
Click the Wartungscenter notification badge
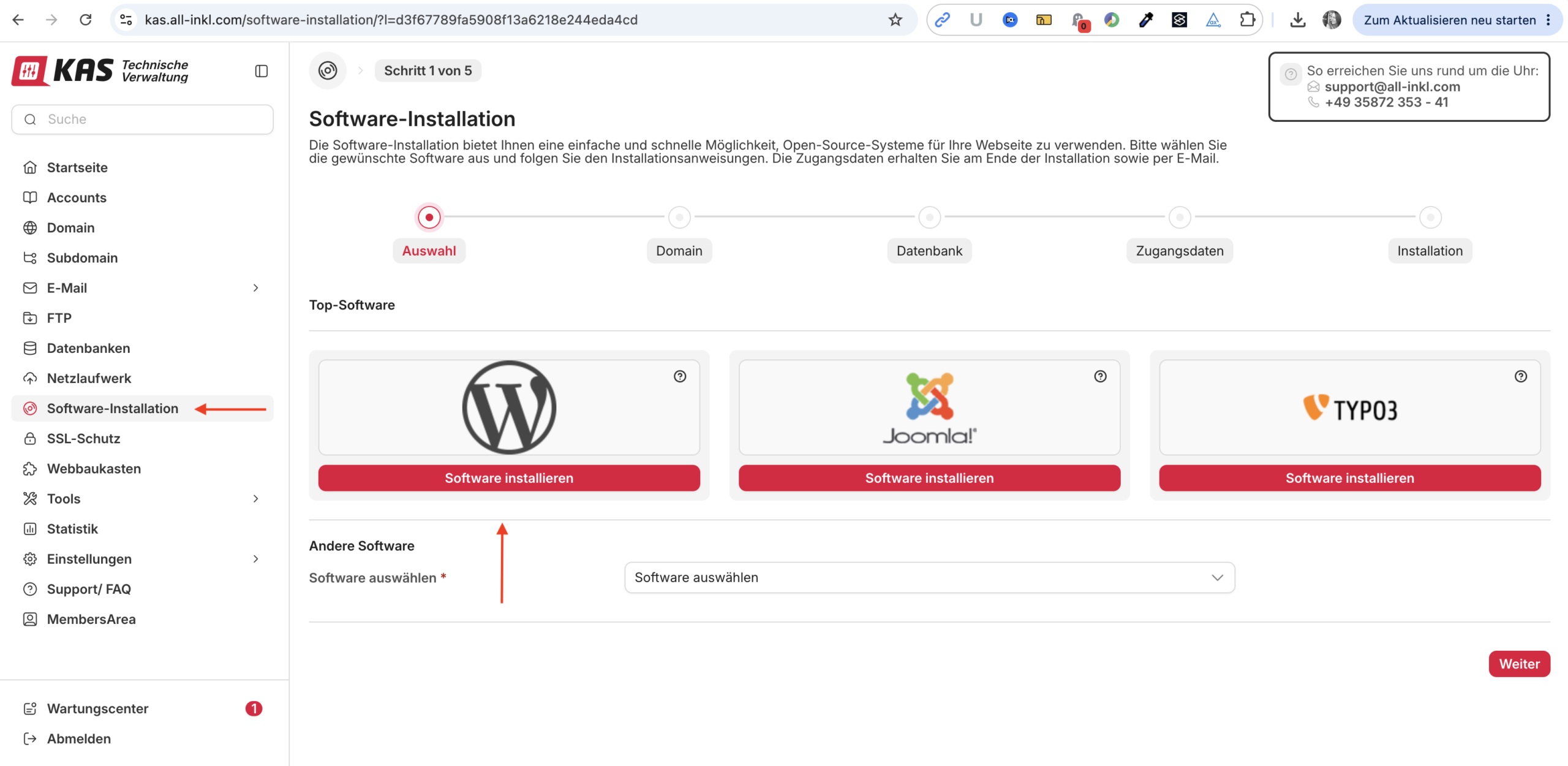coord(254,708)
